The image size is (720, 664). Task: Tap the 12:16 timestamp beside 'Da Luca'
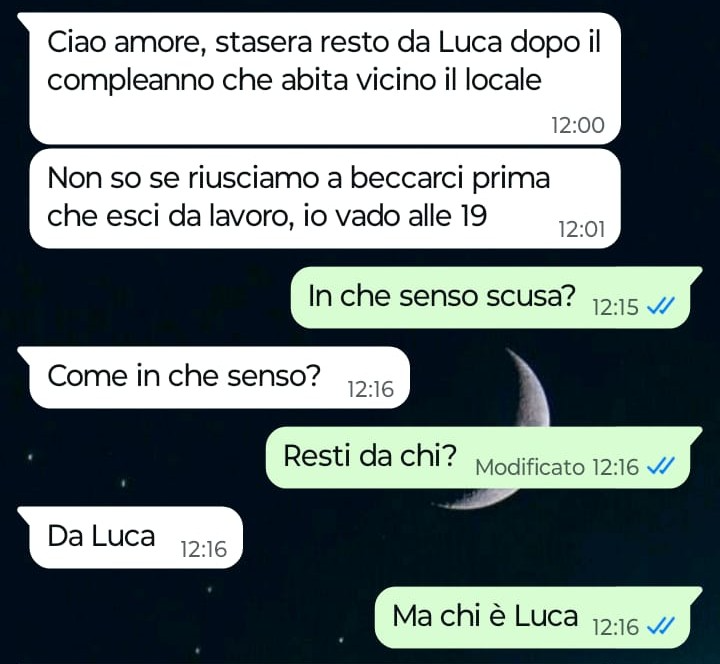tap(203, 549)
